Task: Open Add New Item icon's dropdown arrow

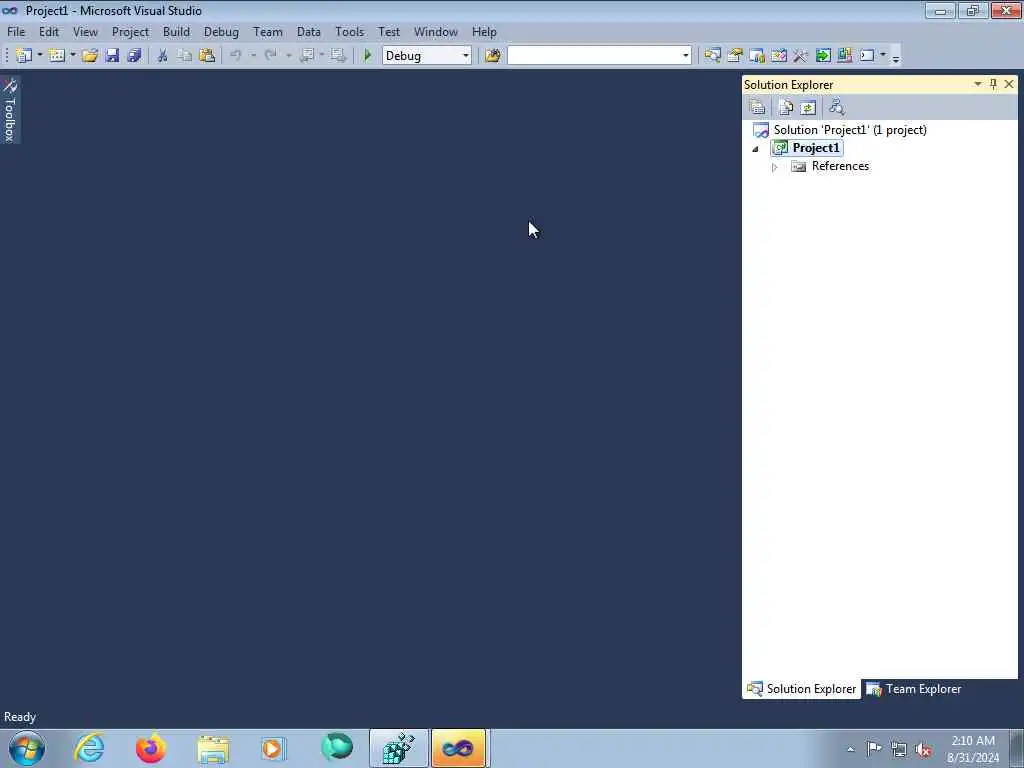Action: coord(72,56)
